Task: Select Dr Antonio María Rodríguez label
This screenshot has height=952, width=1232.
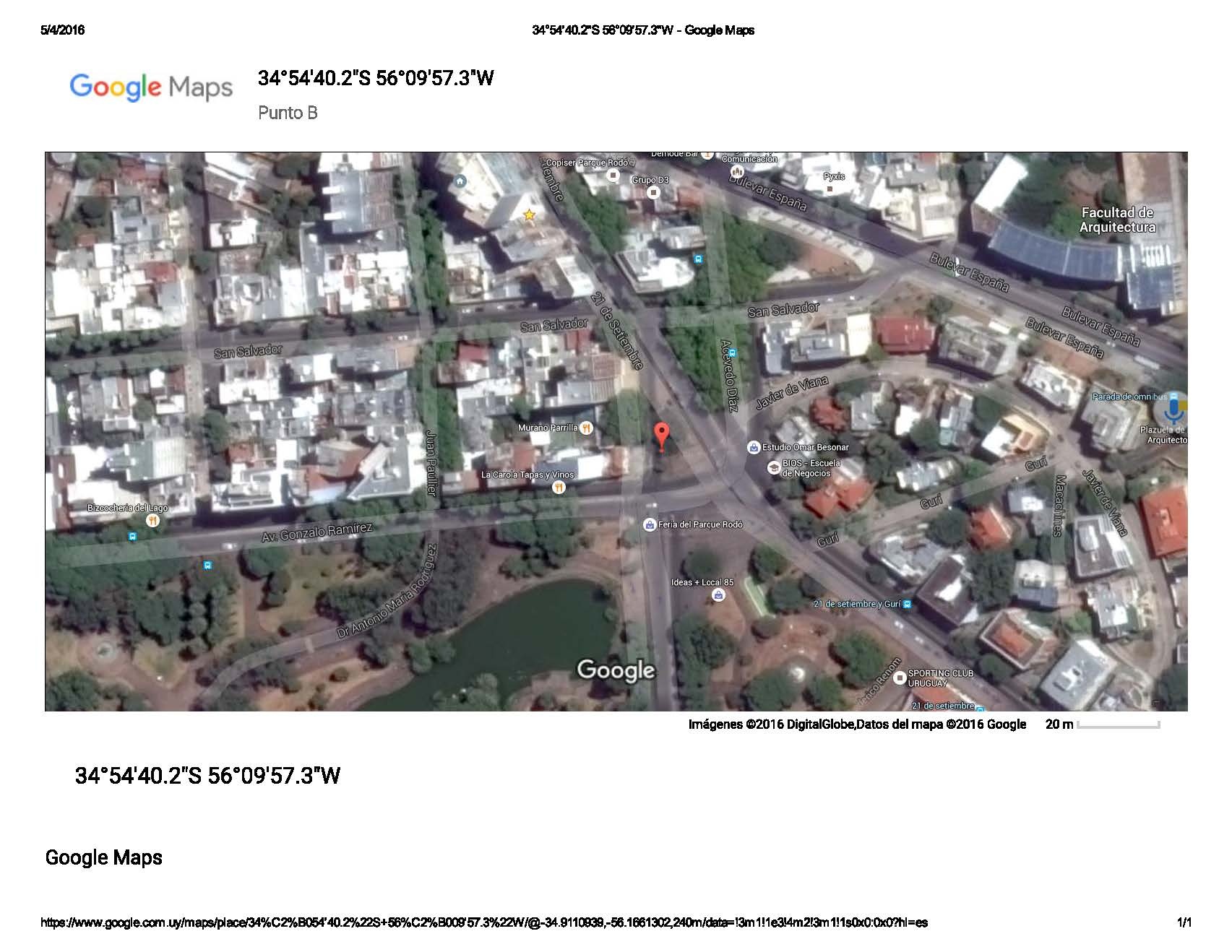Action: (387, 592)
